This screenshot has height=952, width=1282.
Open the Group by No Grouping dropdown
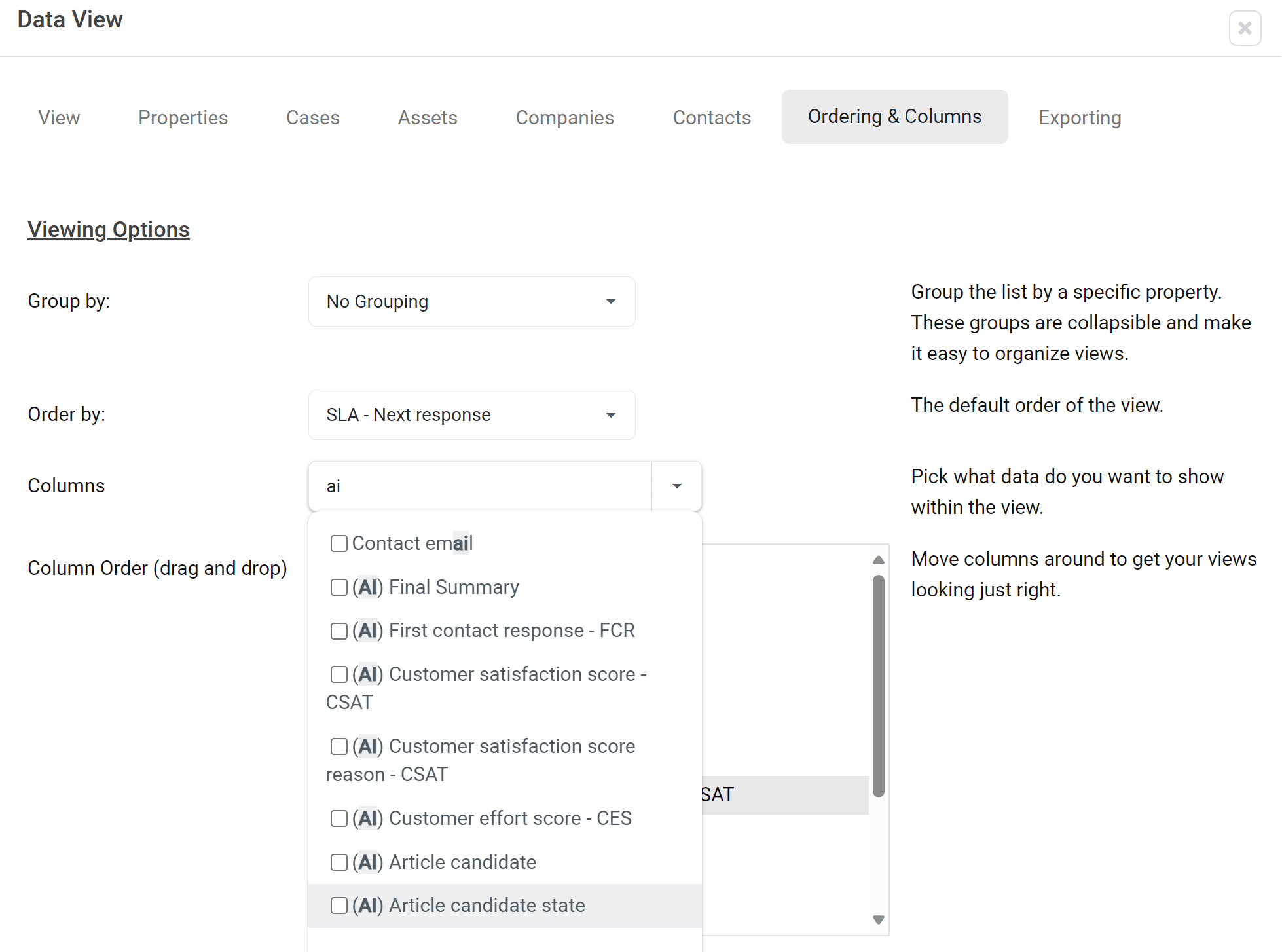pos(471,302)
